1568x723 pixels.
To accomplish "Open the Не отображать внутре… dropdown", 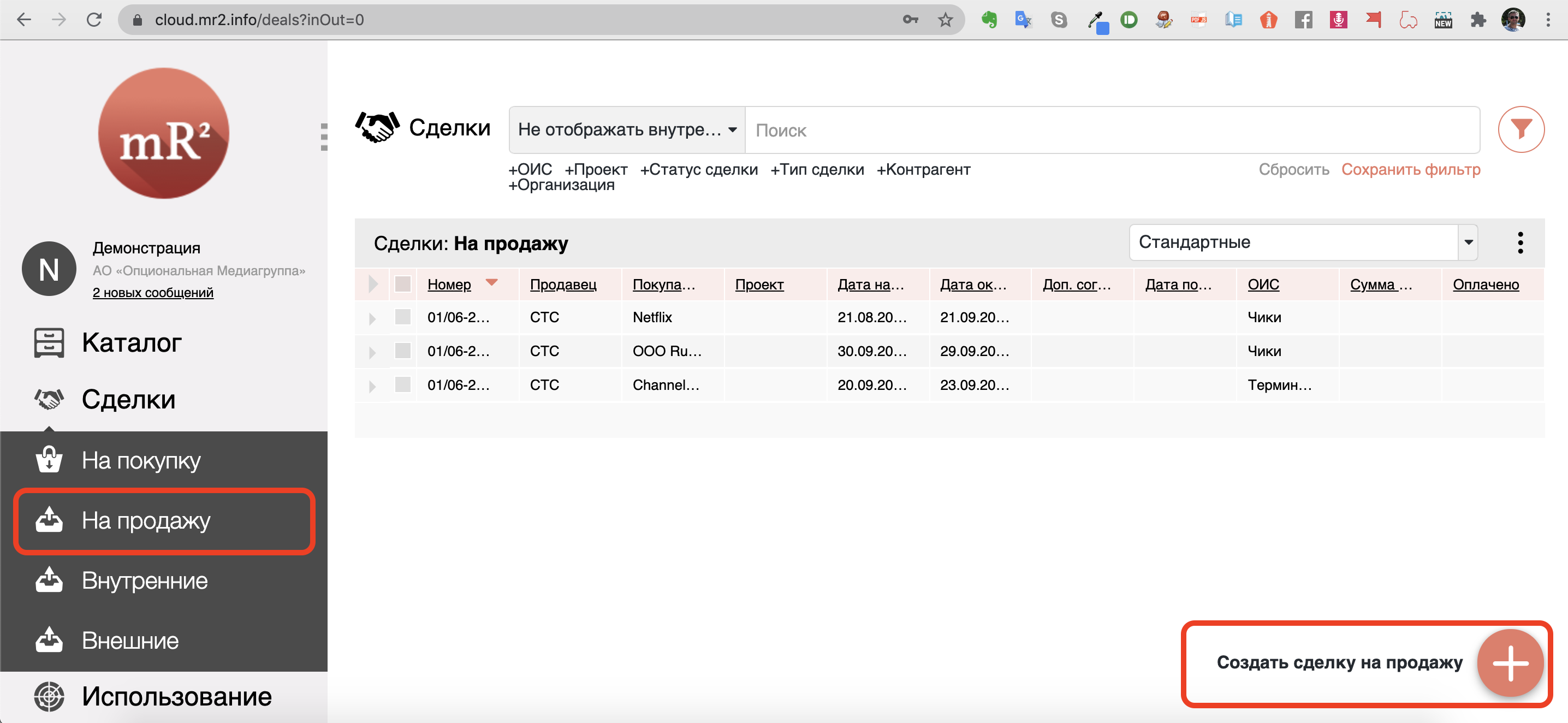I will coord(627,129).
